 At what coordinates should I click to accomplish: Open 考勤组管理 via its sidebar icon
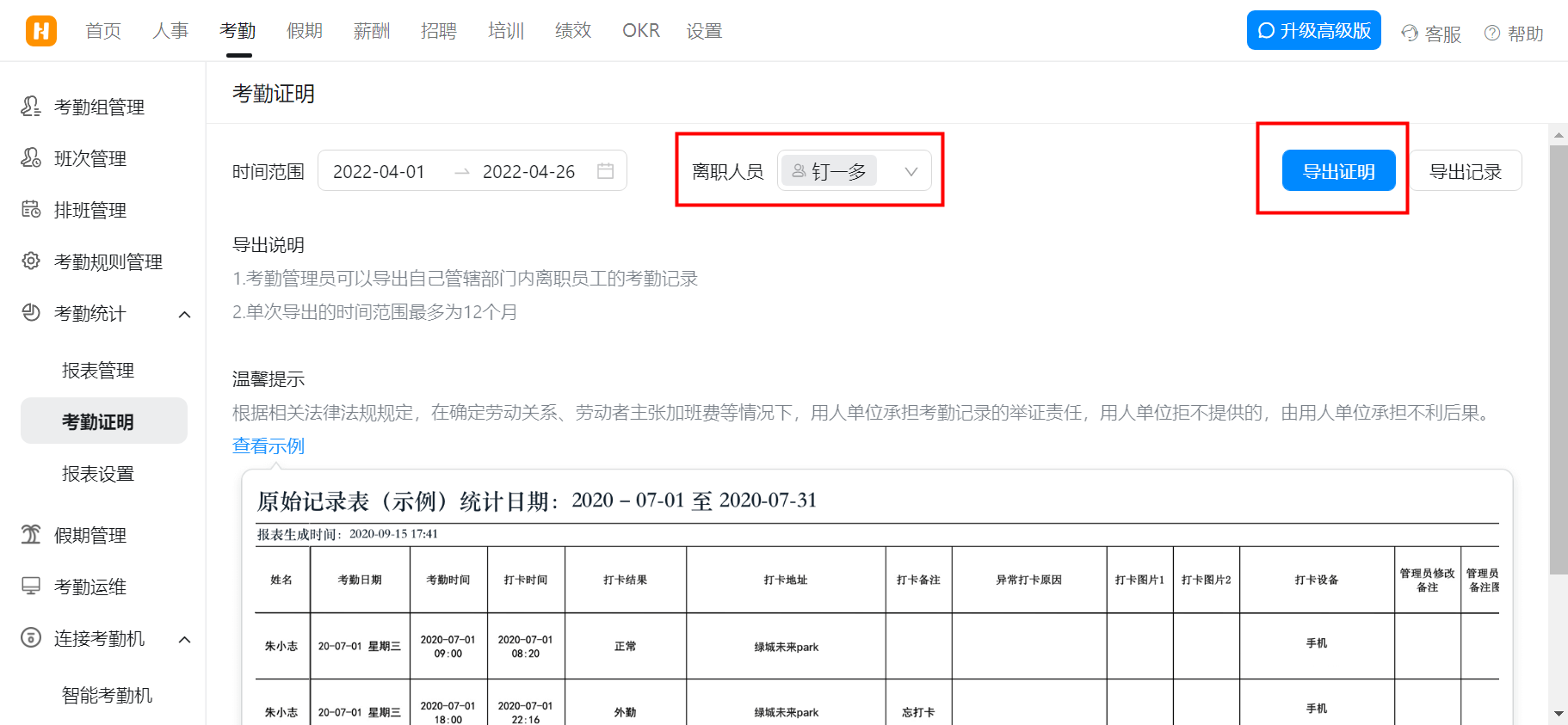[31, 107]
